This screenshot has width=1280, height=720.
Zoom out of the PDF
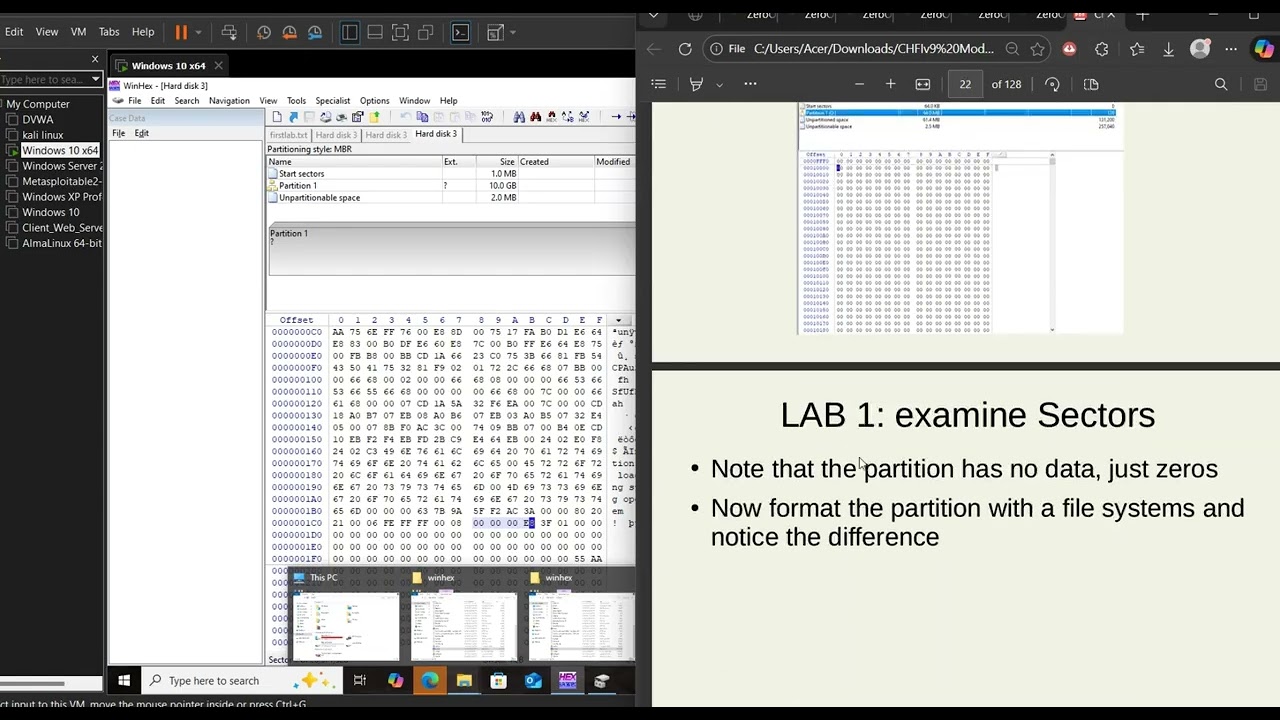coord(859,84)
